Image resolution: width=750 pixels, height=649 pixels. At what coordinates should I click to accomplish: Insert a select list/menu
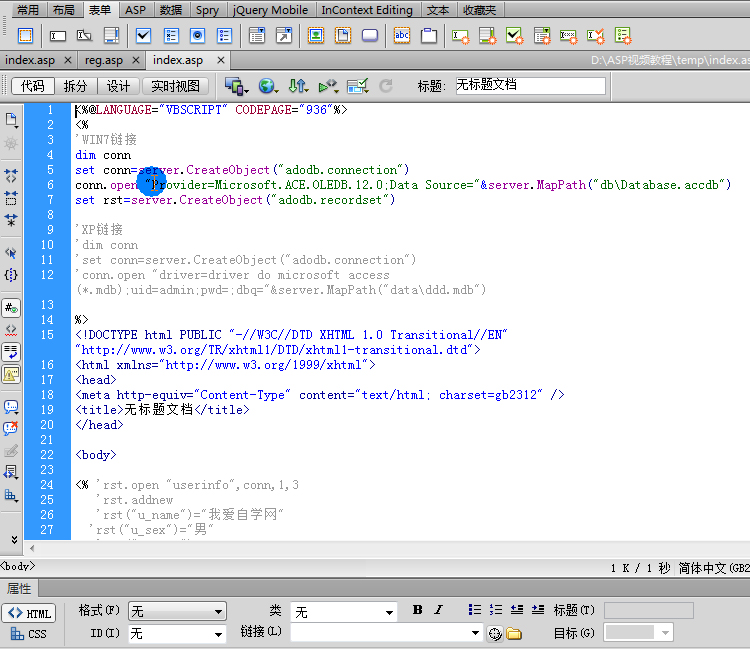257,35
